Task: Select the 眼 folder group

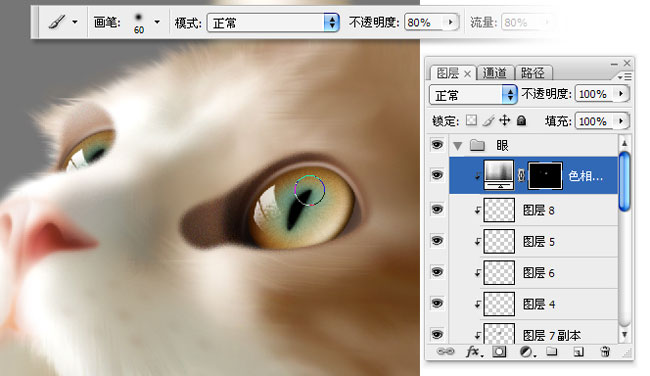Action: 533,145
